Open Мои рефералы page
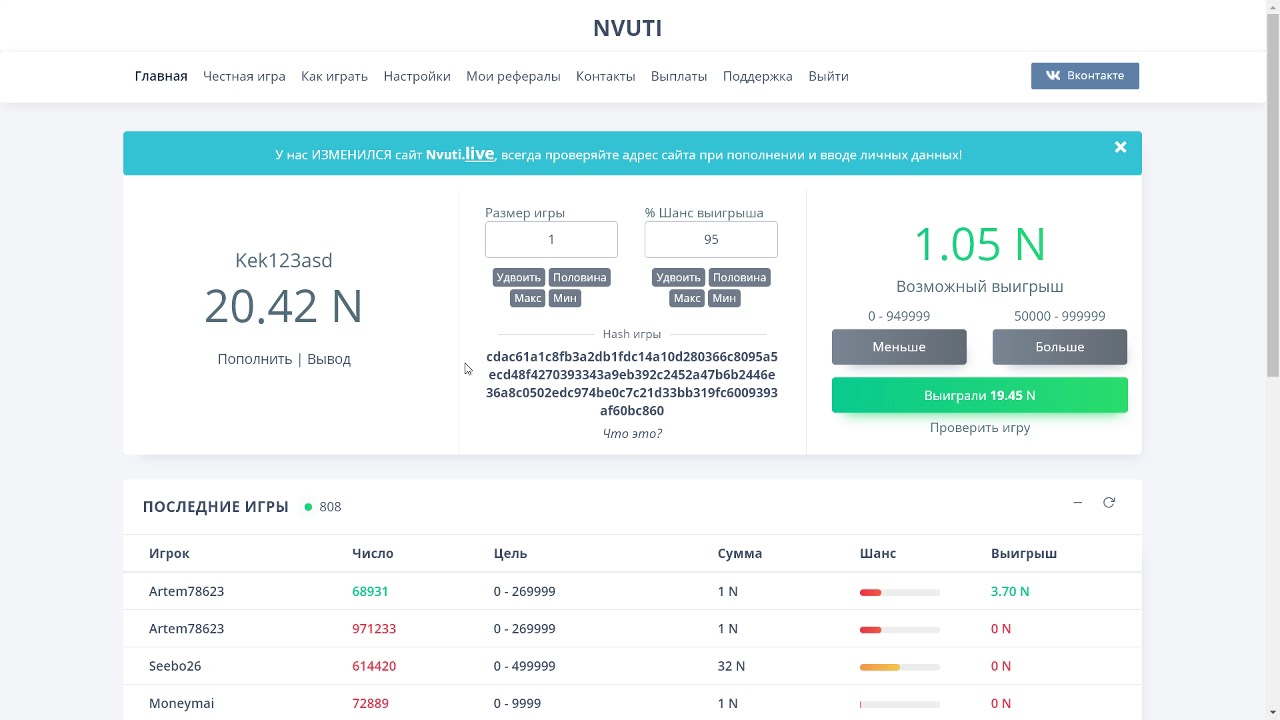 tap(513, 76)
